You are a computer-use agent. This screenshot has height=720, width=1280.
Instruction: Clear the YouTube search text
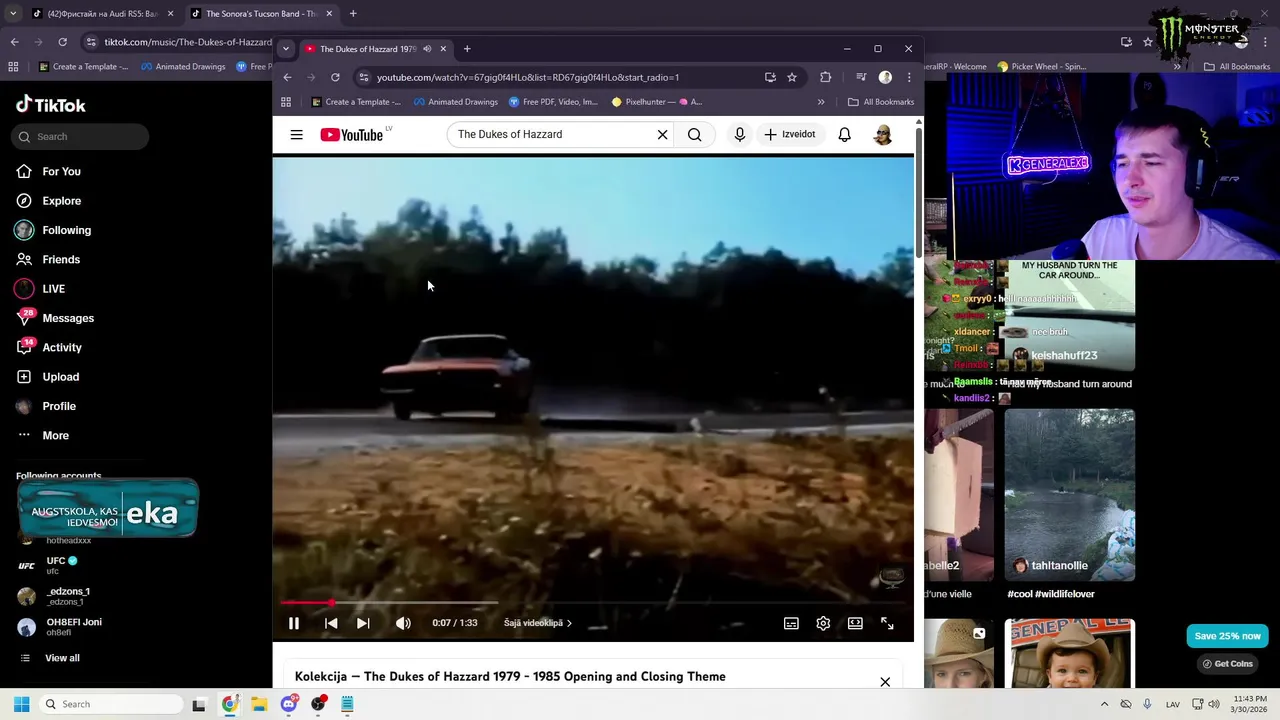coord(662,134)
